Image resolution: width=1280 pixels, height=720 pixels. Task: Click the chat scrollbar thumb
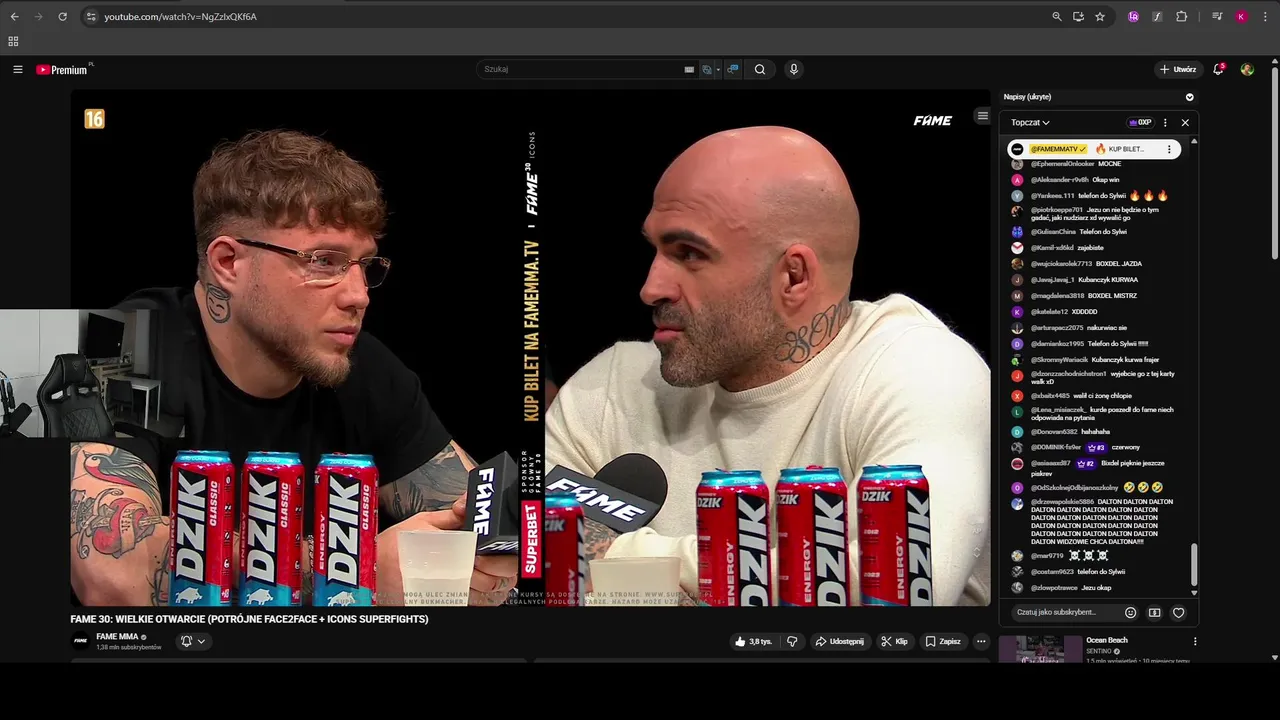[1194, 565]
